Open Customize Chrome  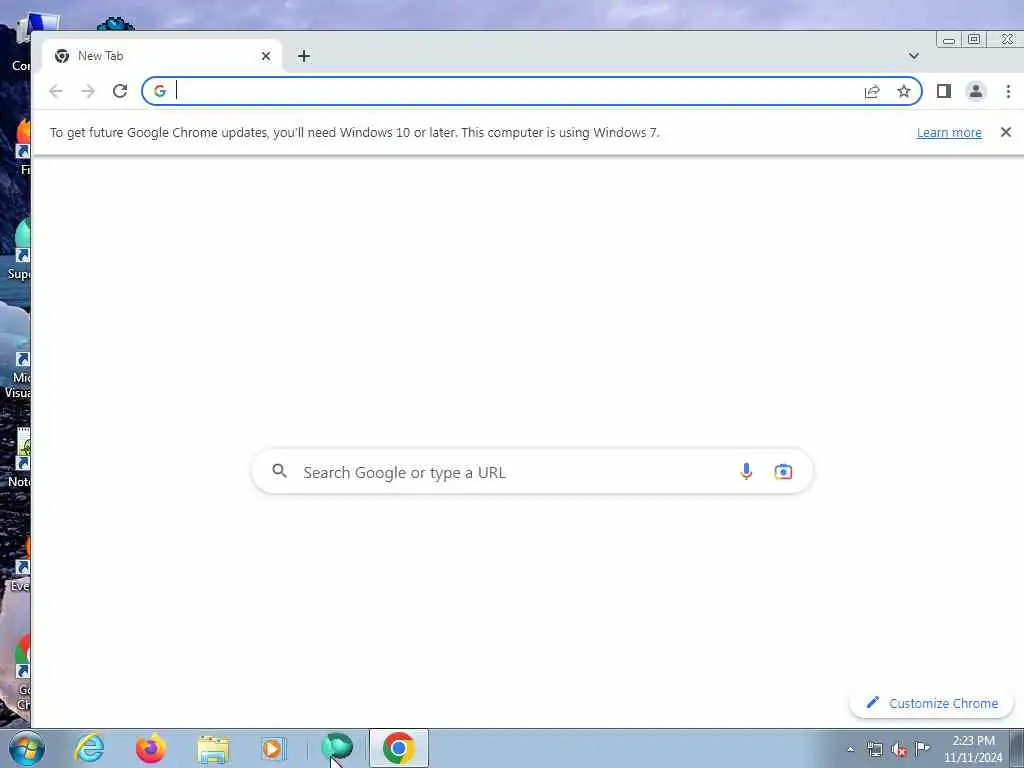[931, 703]
